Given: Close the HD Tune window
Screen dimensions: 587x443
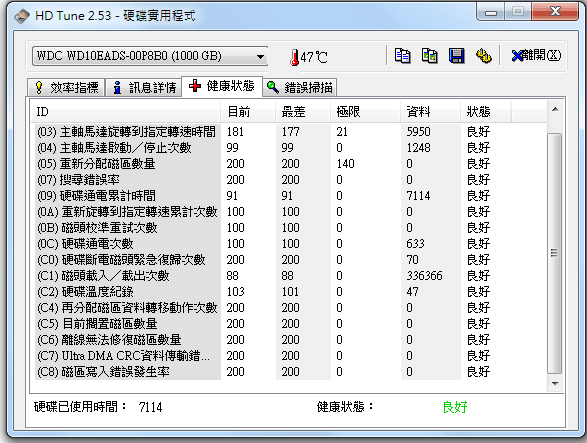Looking at the screenshot, I should (555, 11).
